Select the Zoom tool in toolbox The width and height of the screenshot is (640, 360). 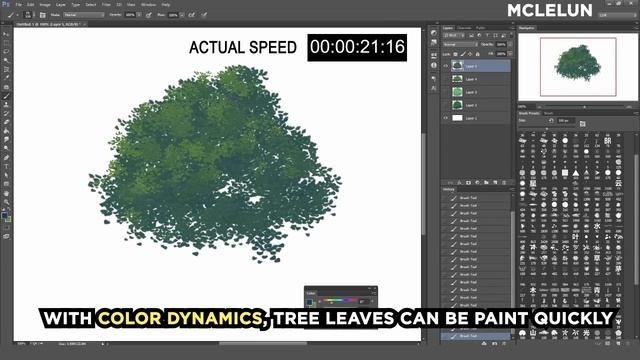coord(6,202)
